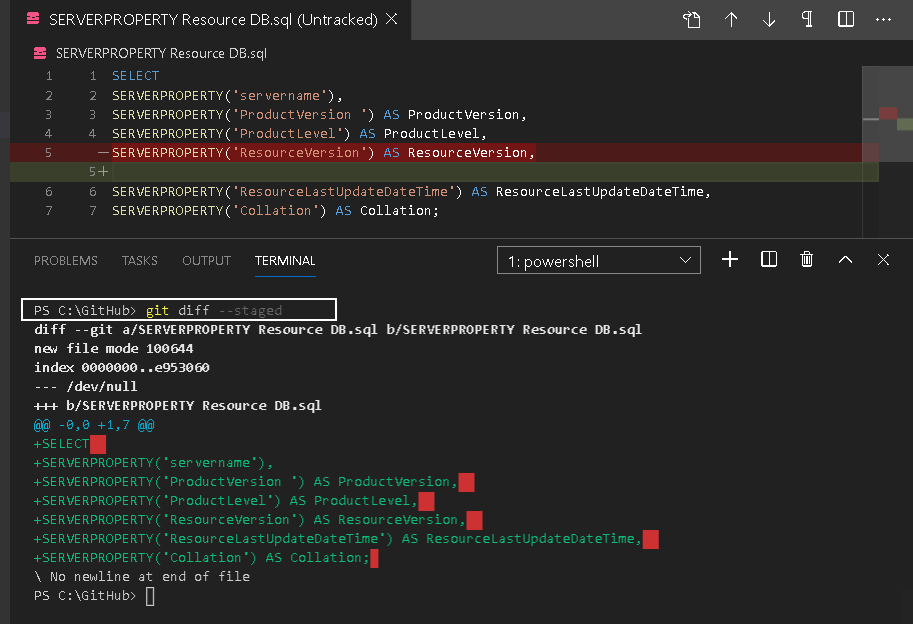Split the editor to the side

point(845,19)
